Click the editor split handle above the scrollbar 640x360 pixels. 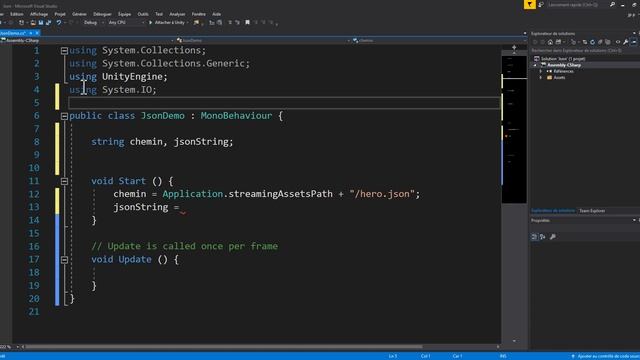tap(514, 48)
